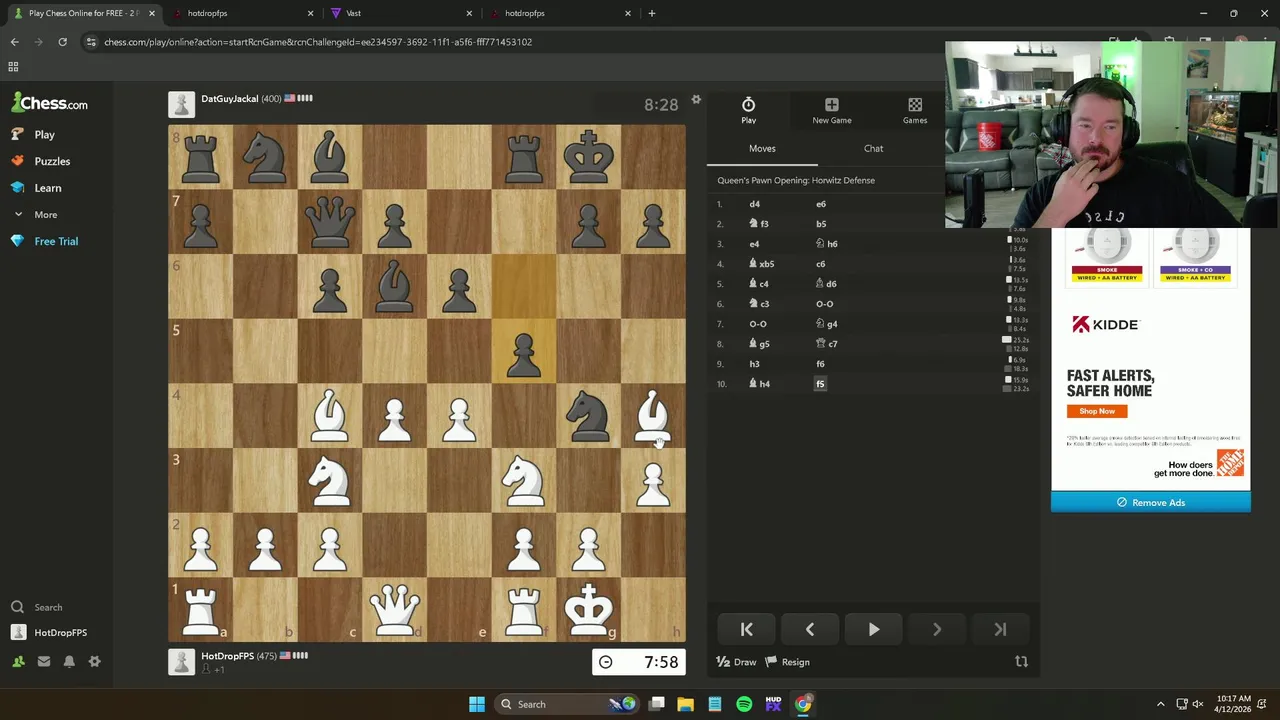Image resolution: width=1280 pixels, height=720 pixels.
Task: Jump to the first move in the game
Action: point(746,629)
